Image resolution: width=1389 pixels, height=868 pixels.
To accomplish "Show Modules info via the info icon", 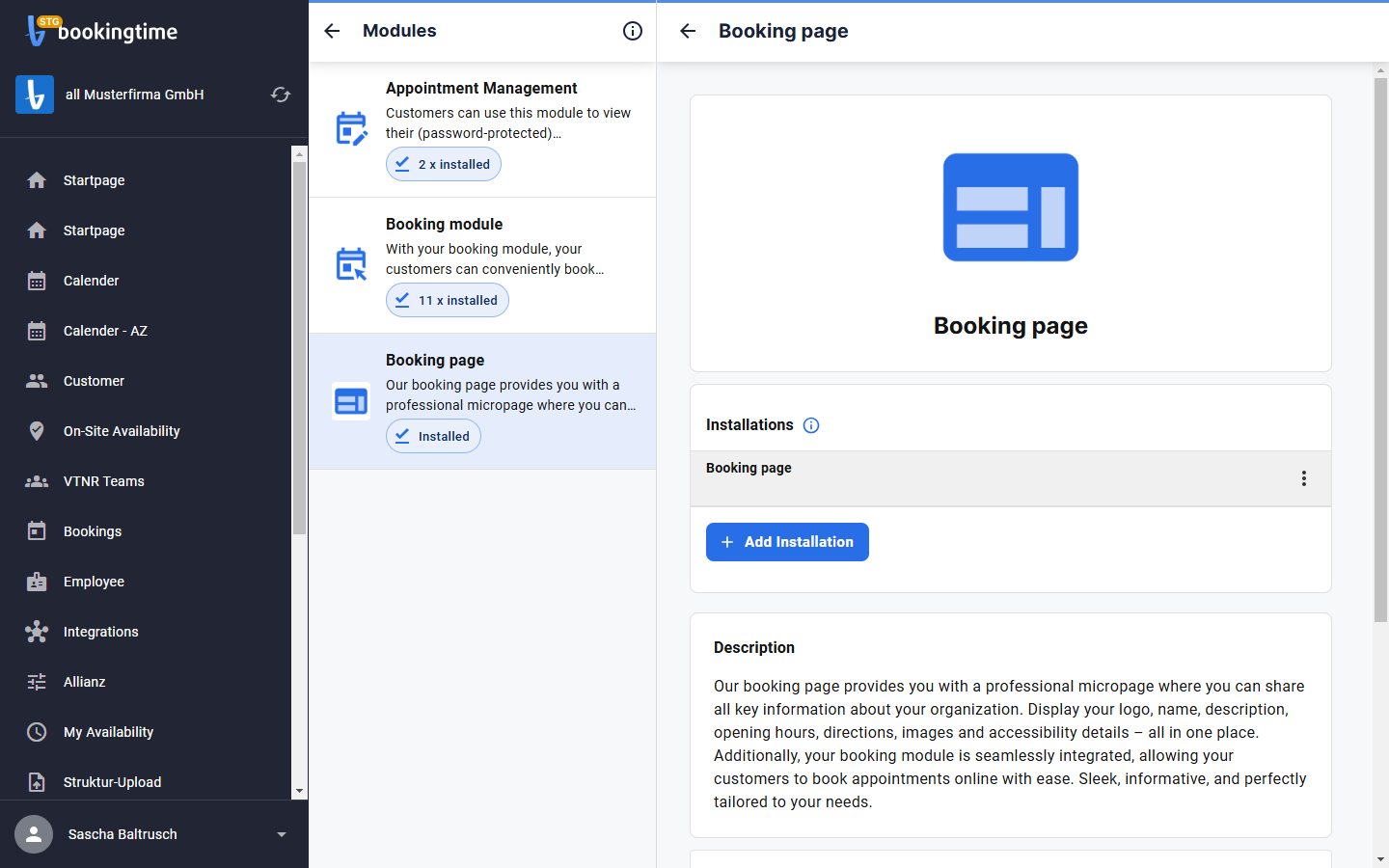I will pos(633,31).
